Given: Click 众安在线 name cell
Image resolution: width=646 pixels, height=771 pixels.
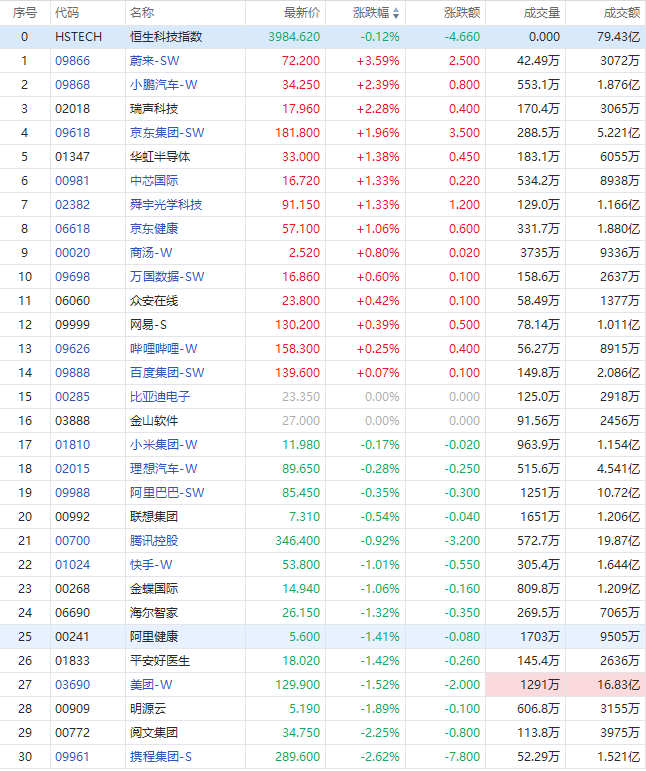Looking at the screenshot, I should (x=154, y=301).
